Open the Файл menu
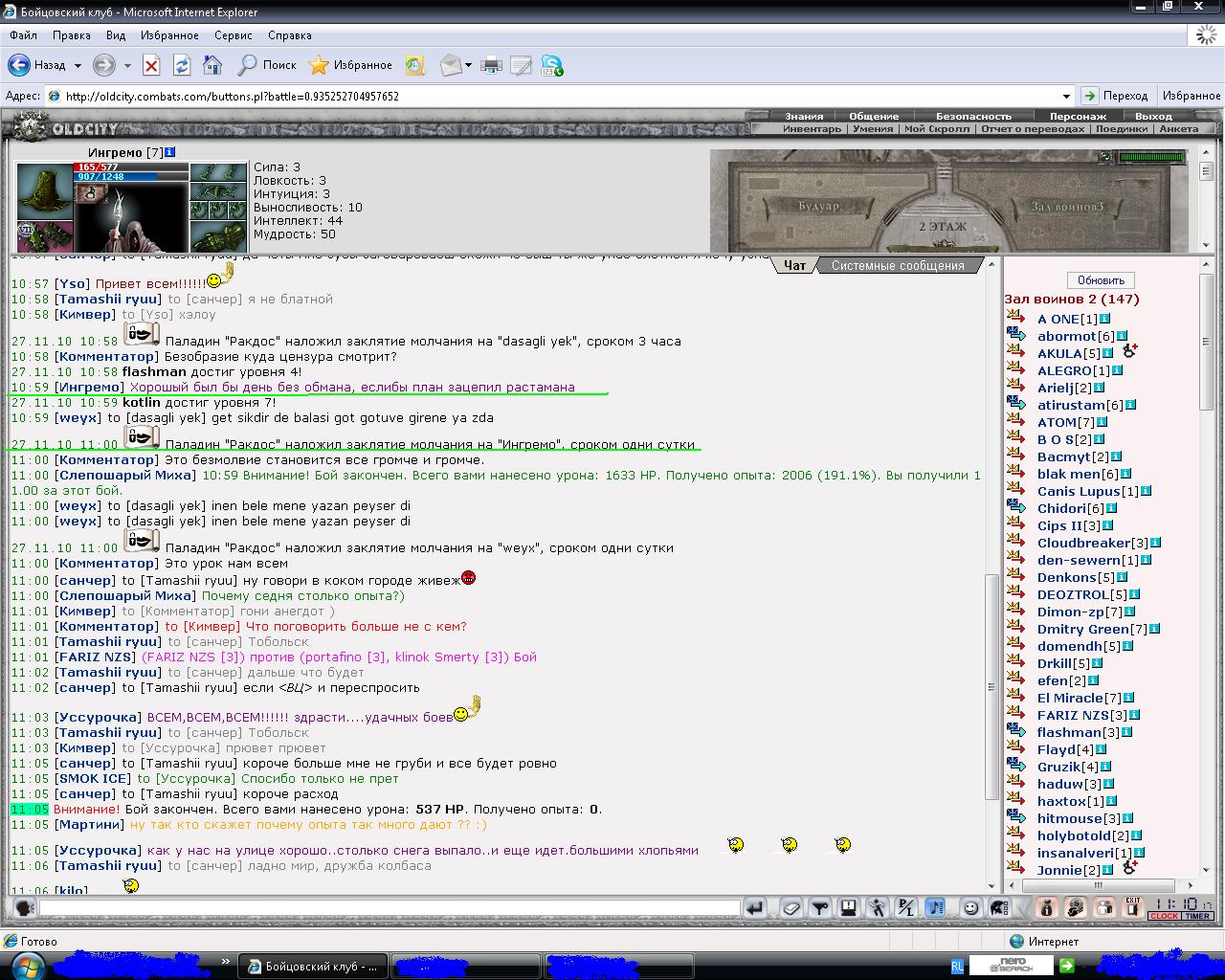 pyautogui.click(x=24, y=35)
